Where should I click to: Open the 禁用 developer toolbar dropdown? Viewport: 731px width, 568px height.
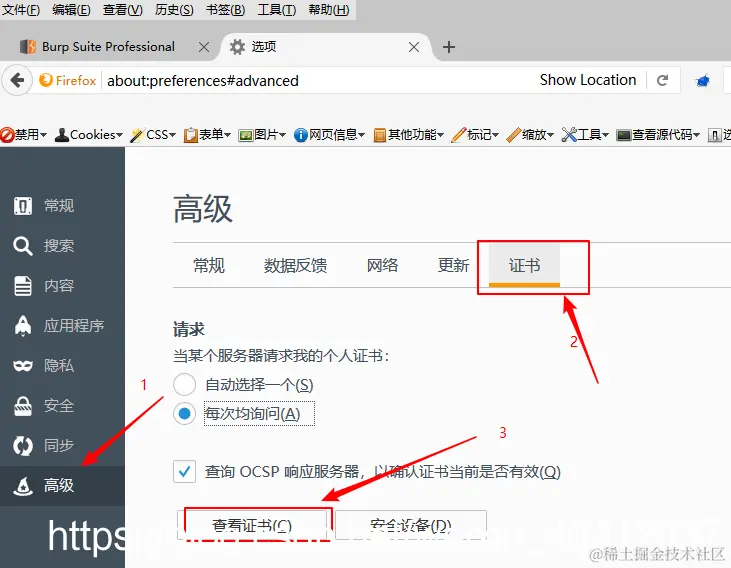[24, 134]
